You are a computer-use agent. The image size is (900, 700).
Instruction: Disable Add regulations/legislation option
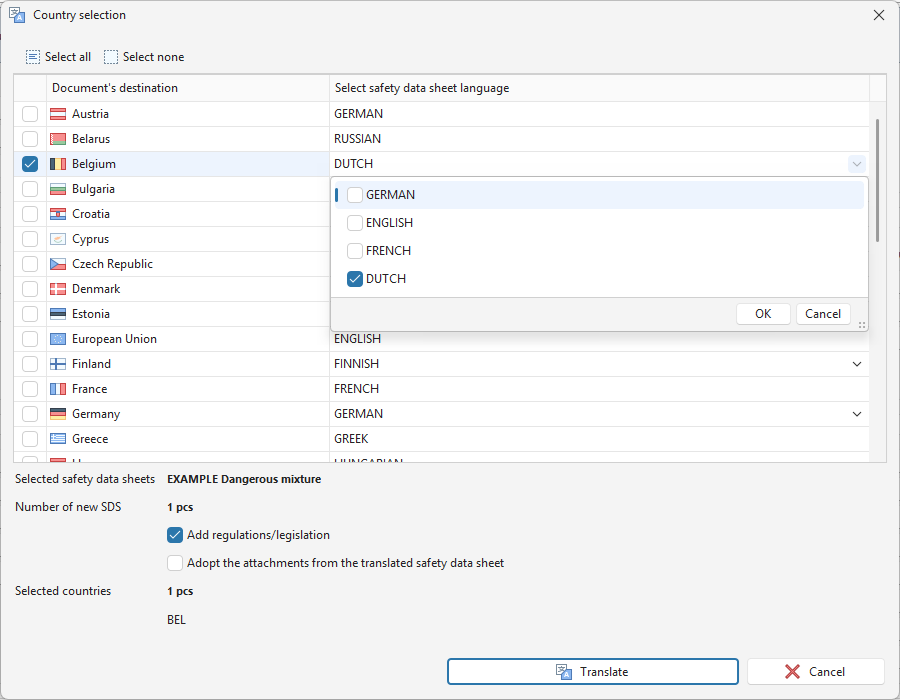click(x=175, y=535)
